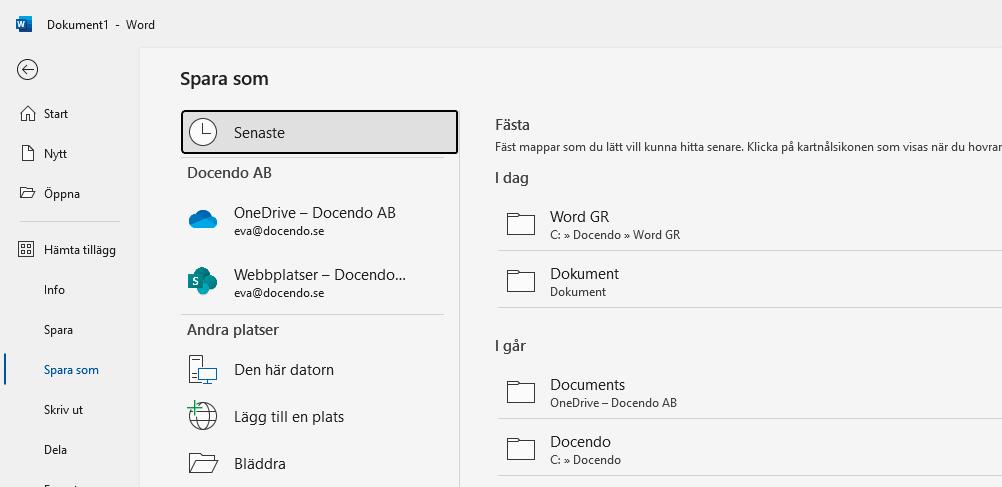Select Hämta tillägg in the sidebar
This screenshot has height=487, width=1002.
coord(80,250)
